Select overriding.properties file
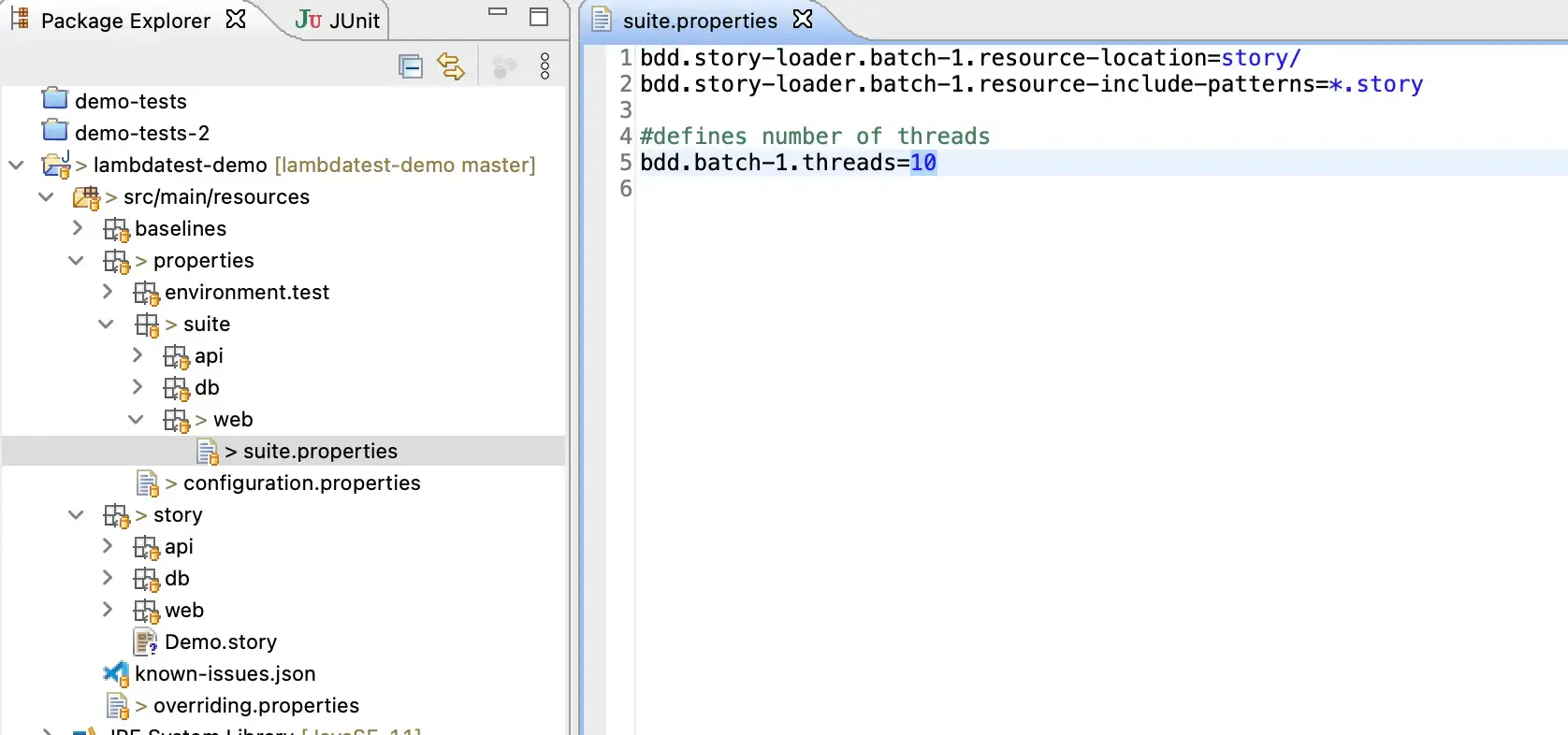The width and height of the screenshot is (1568, 735). 256,706
